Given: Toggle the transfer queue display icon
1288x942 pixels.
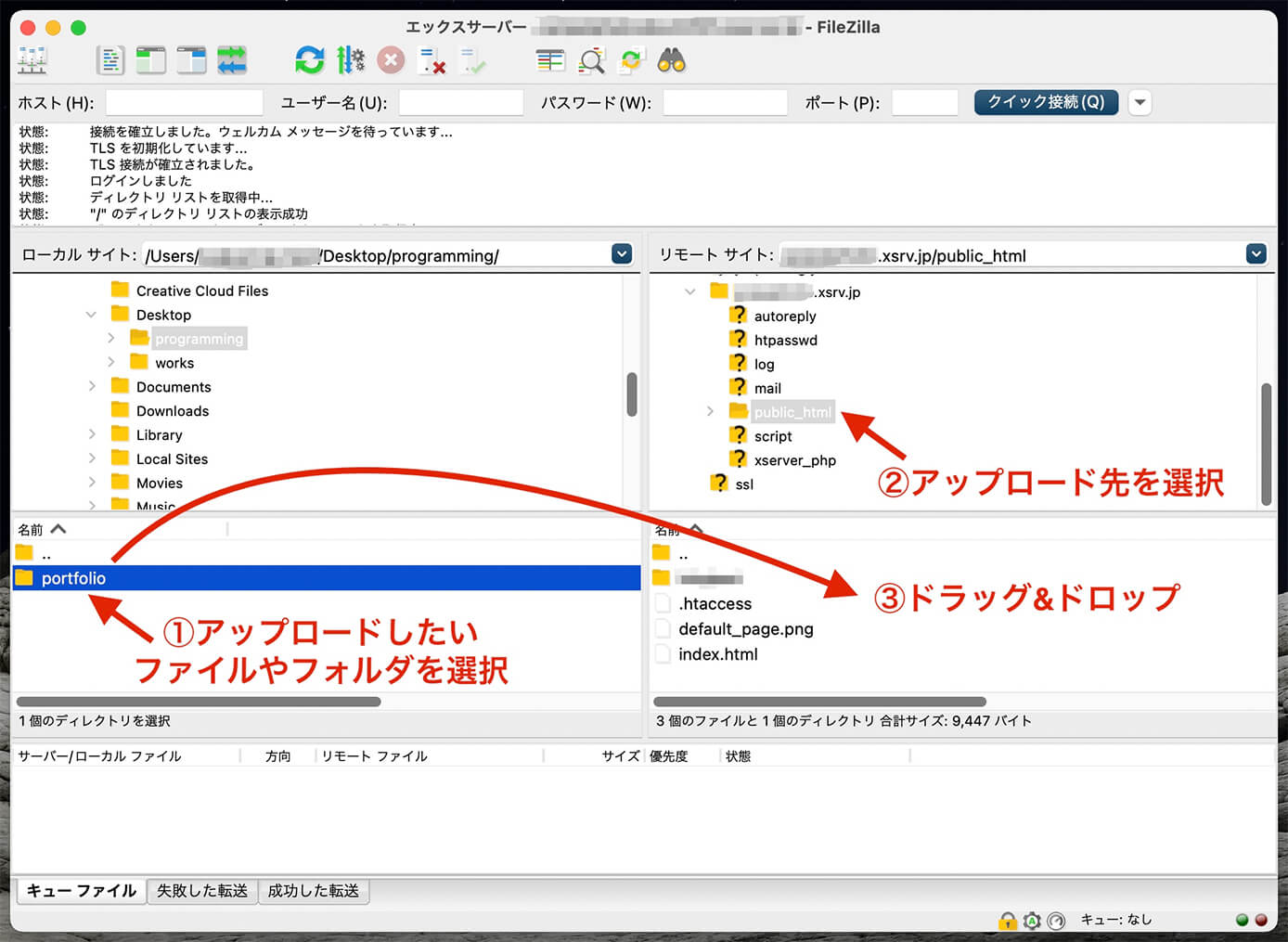Looking at the screenshot, I should coord(232,61).
